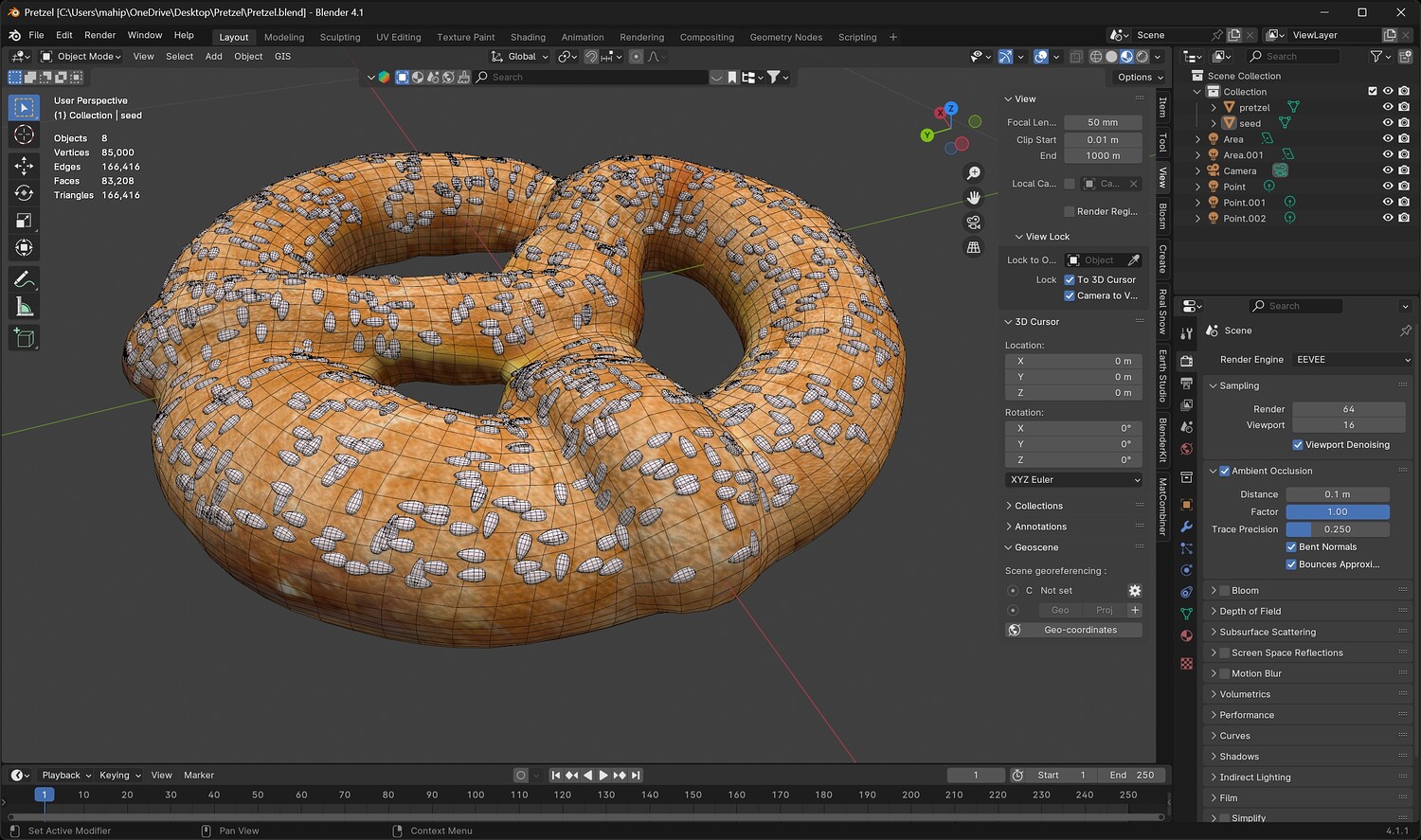Open the Playback dropdown in timeline
Viewport: 1421px width, 840px height.
(x=65, y=775)
